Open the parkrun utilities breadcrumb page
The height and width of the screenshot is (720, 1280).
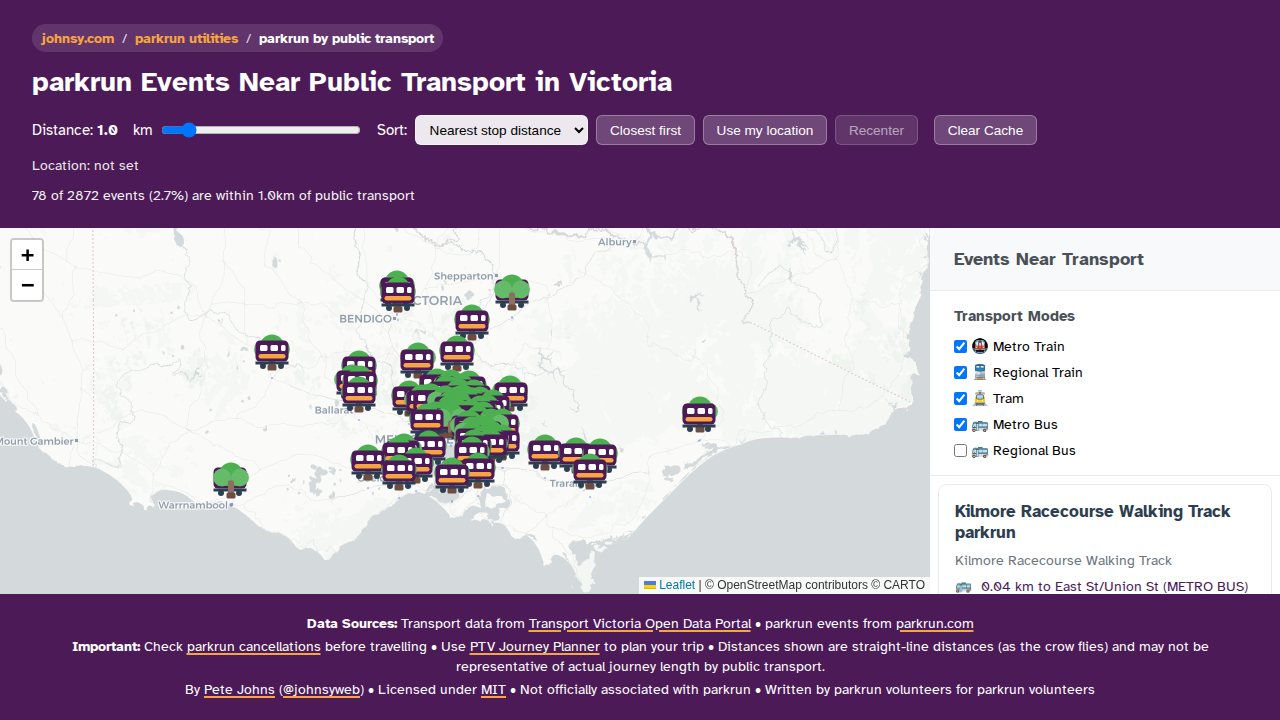click(x=186, y=38)
